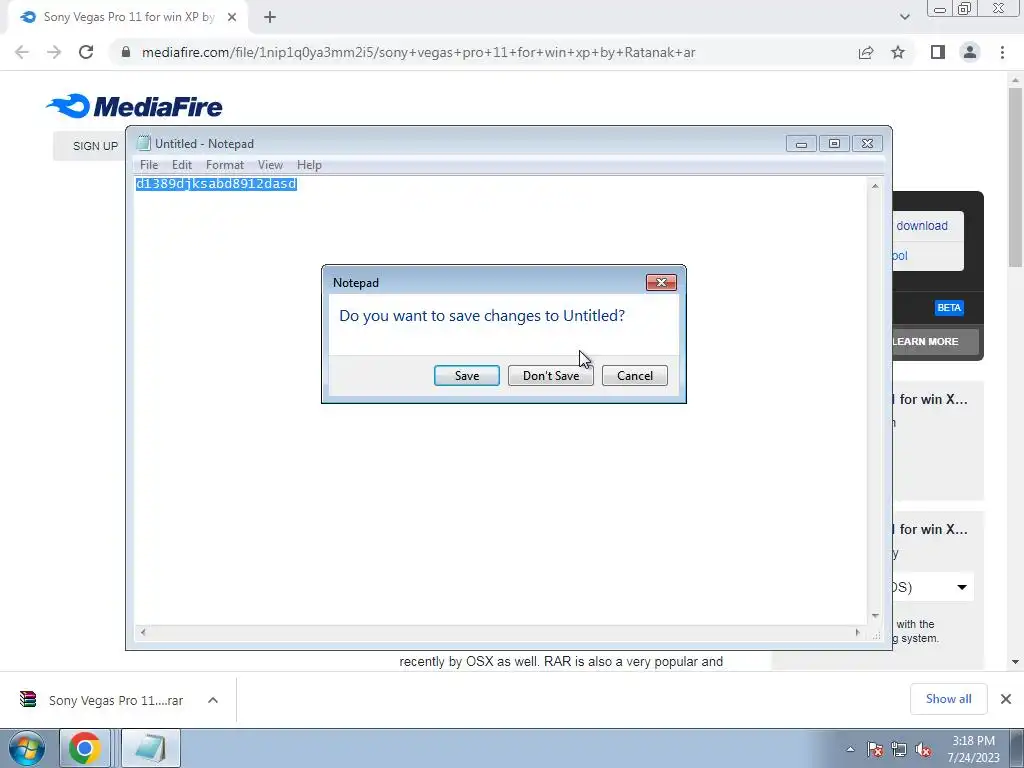Click the MediaFire logo
The width and height of the screenshot is (1024, 768).
[x=135, y=106]
